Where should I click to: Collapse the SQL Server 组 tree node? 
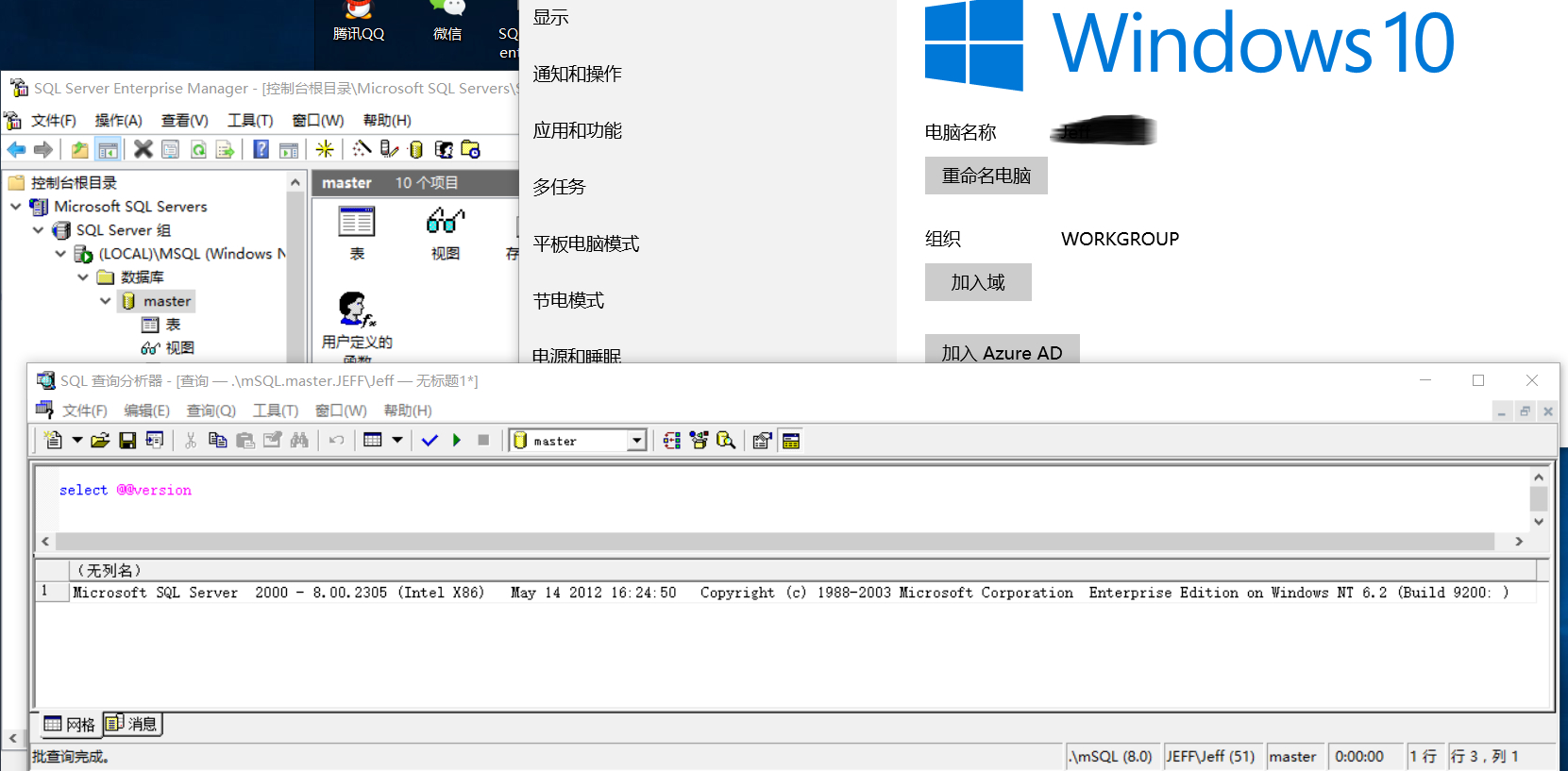pos(38,229)
